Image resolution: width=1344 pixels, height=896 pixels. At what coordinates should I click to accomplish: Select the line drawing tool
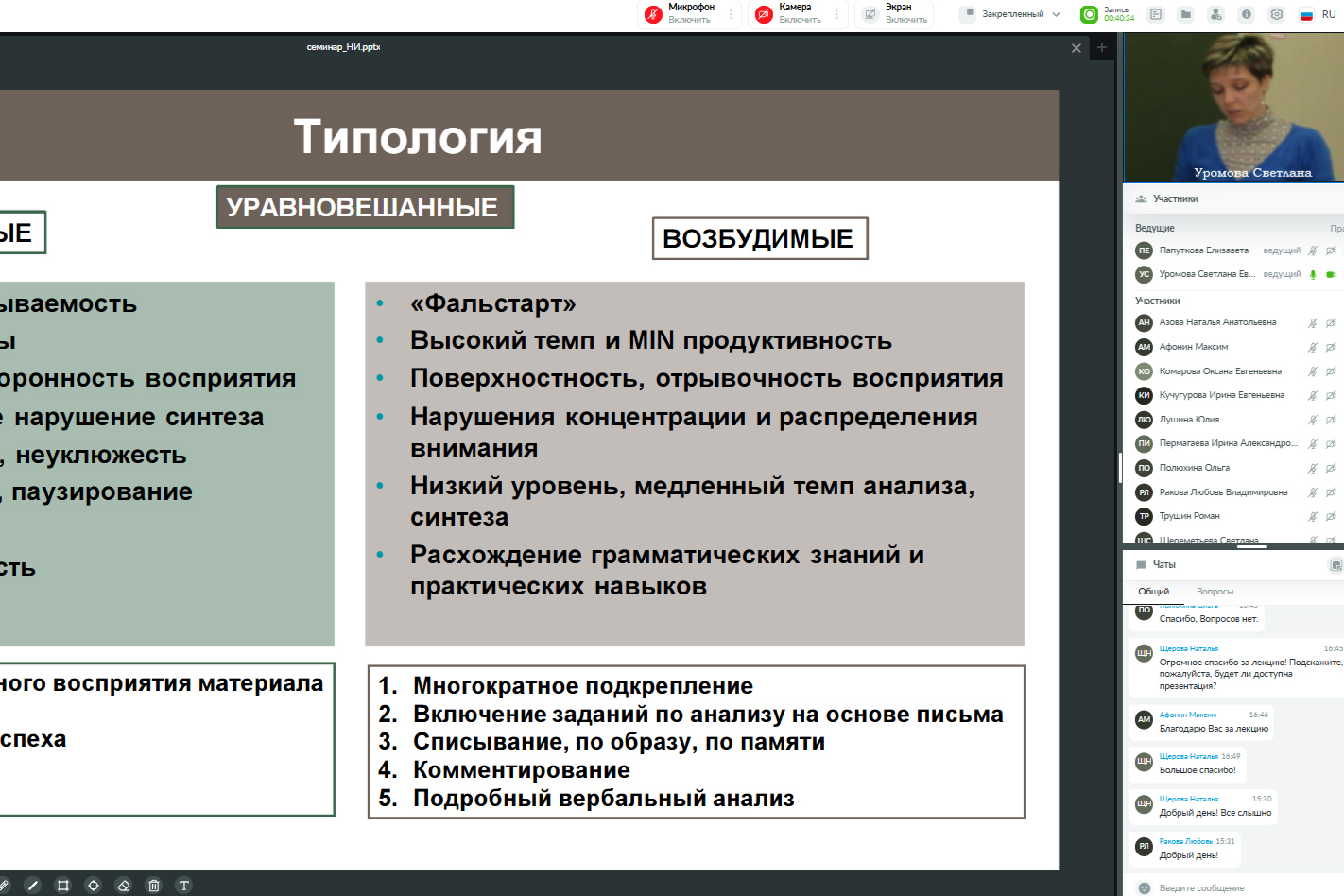tap(33, 886)
